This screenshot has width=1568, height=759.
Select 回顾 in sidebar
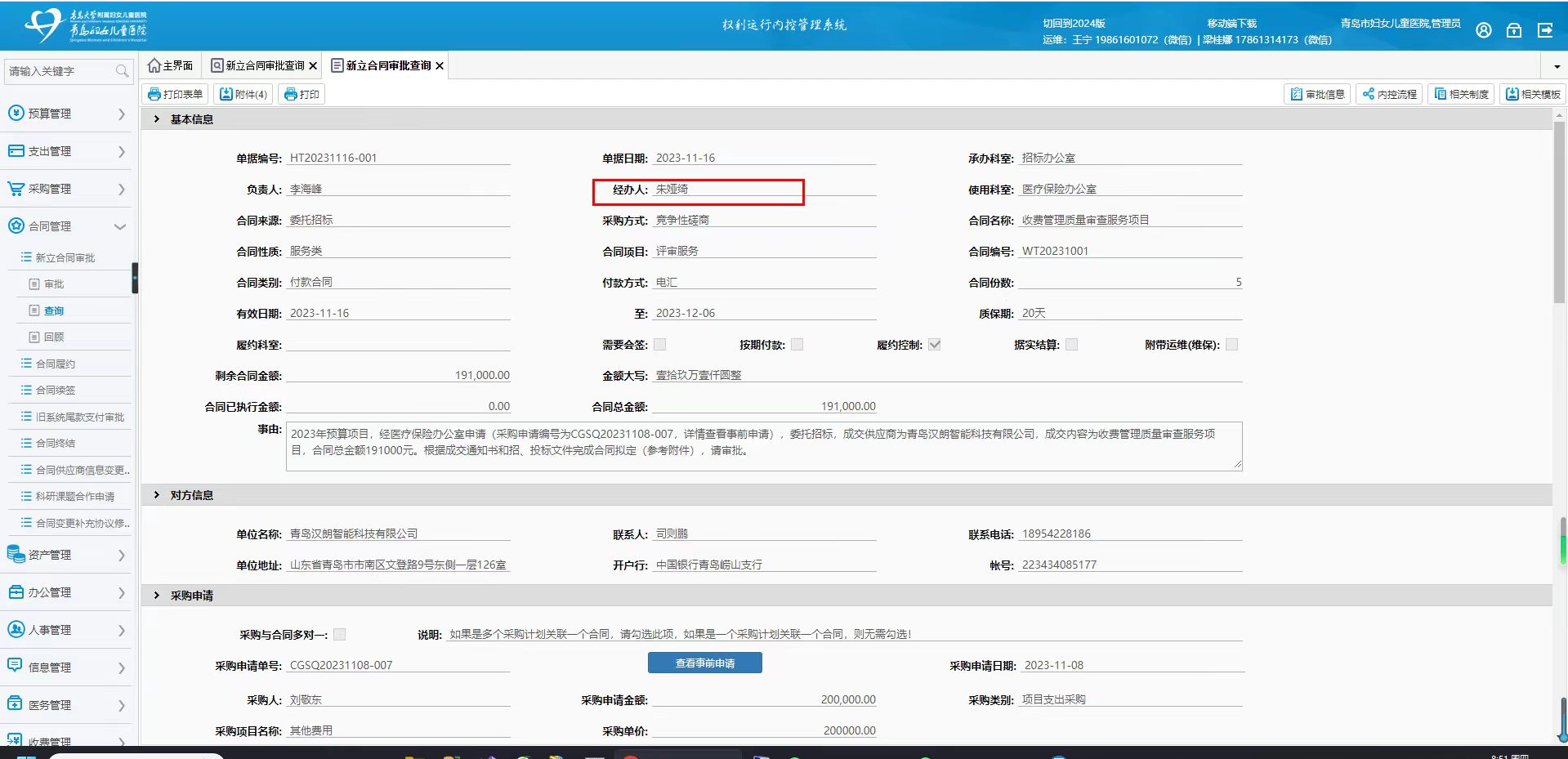point(54,337)
